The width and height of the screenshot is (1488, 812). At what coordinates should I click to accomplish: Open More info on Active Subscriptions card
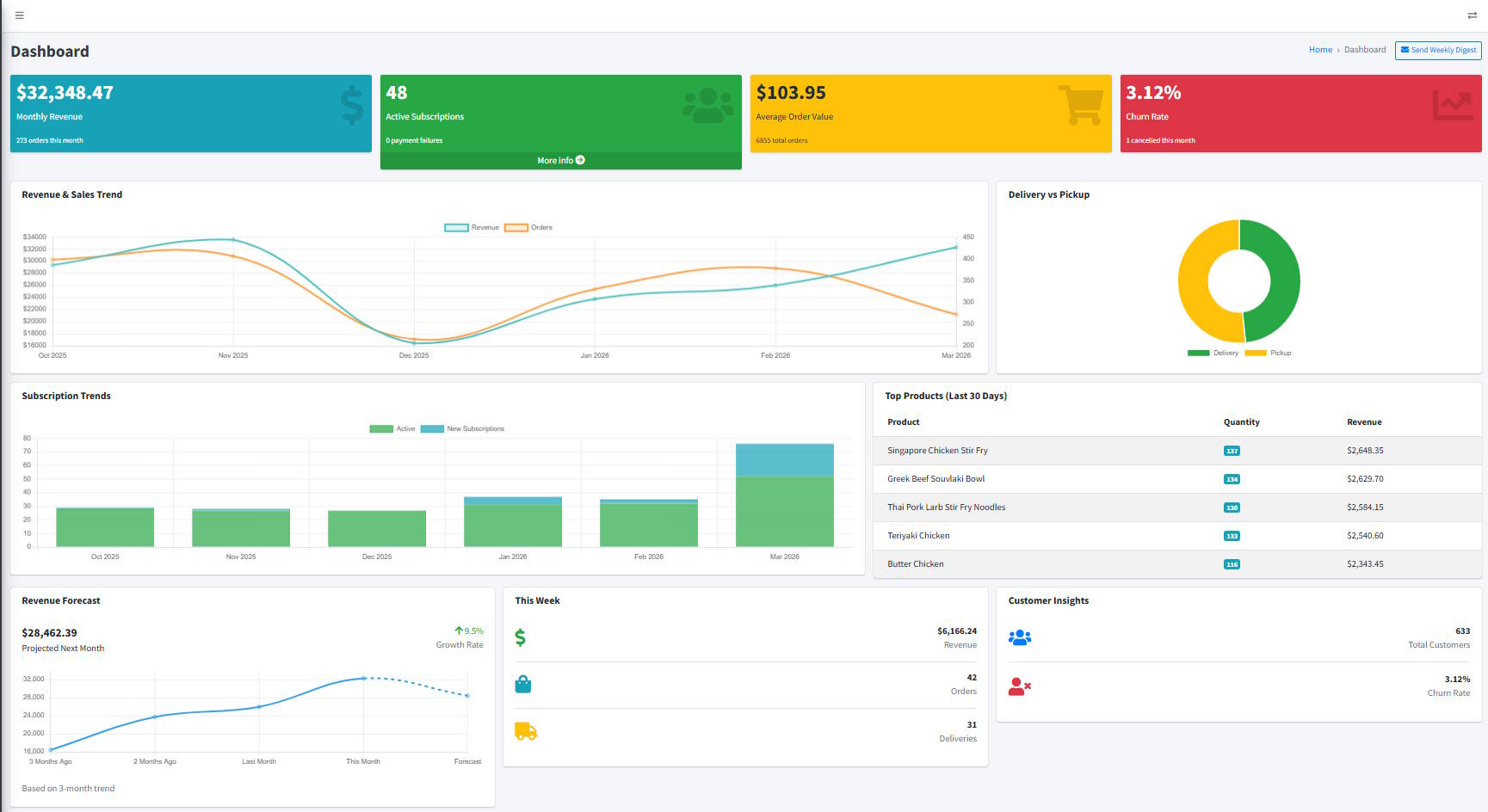560,161
